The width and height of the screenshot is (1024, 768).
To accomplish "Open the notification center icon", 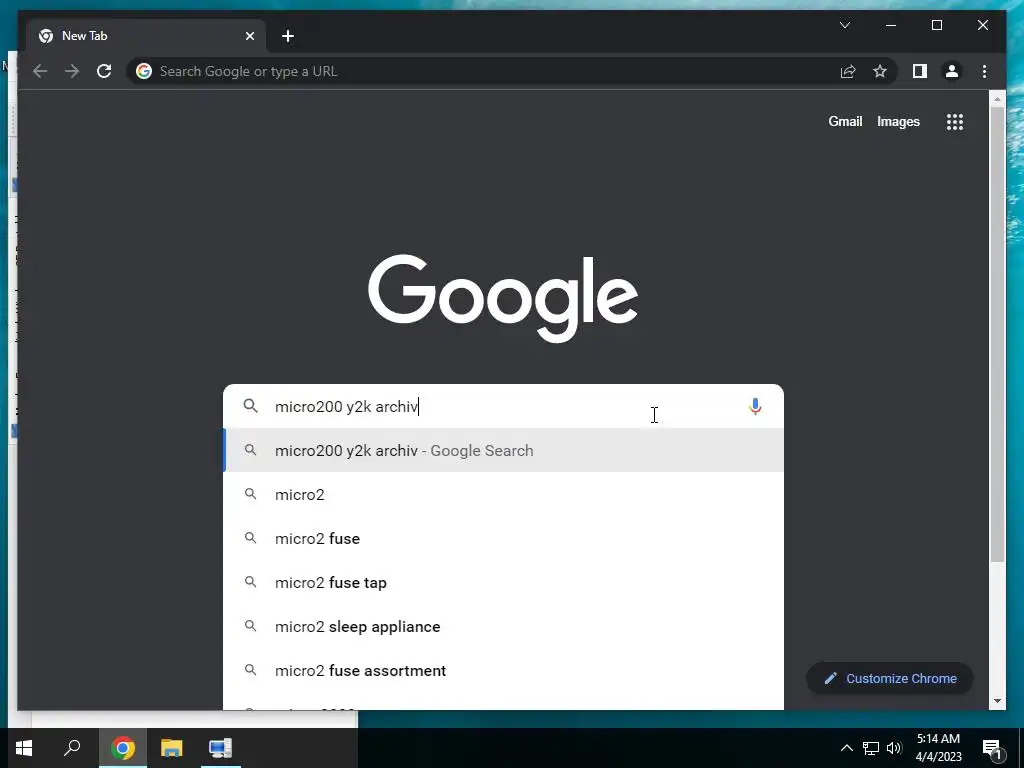I will (992, 748).
